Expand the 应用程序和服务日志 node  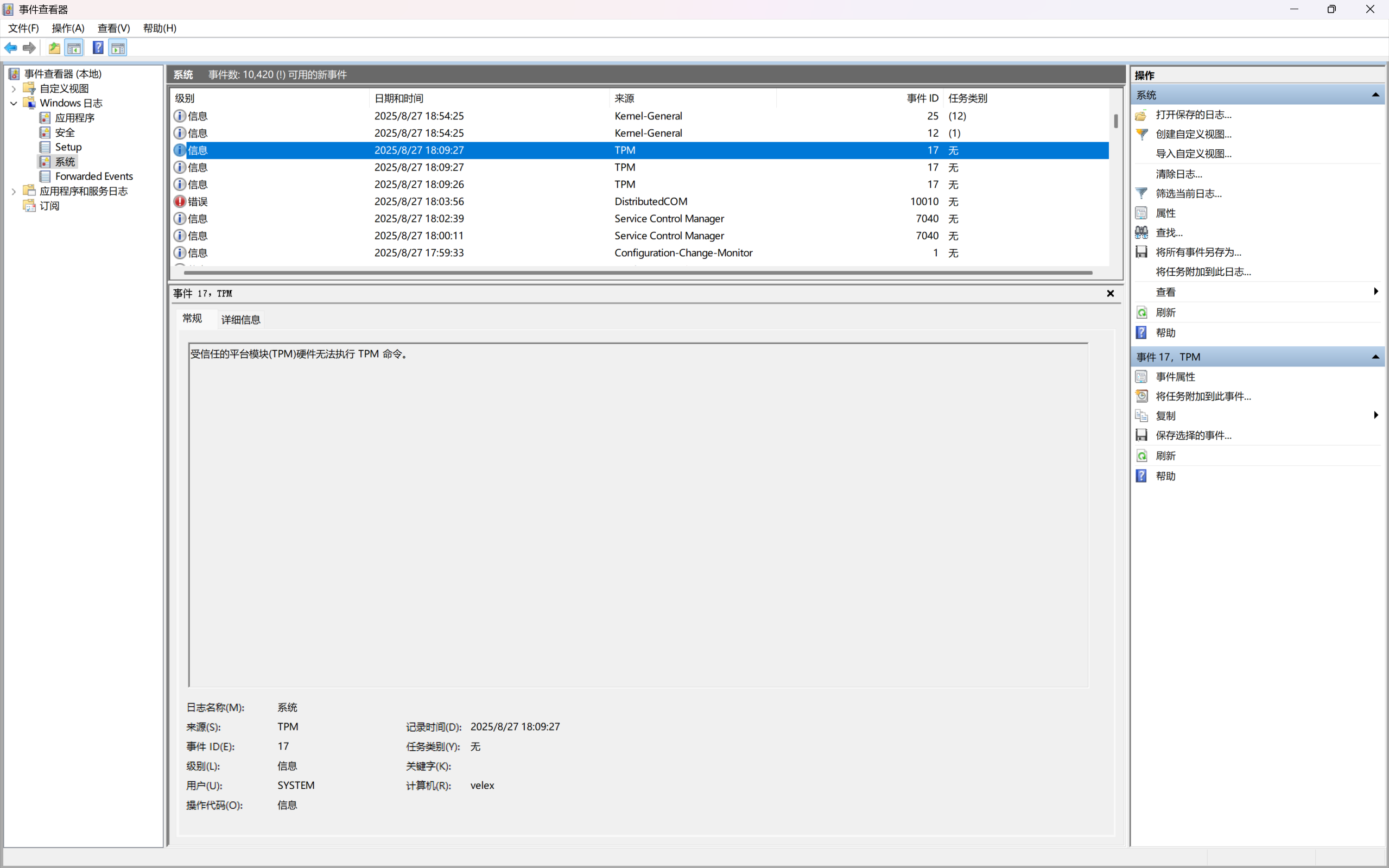tap(14, 191)
